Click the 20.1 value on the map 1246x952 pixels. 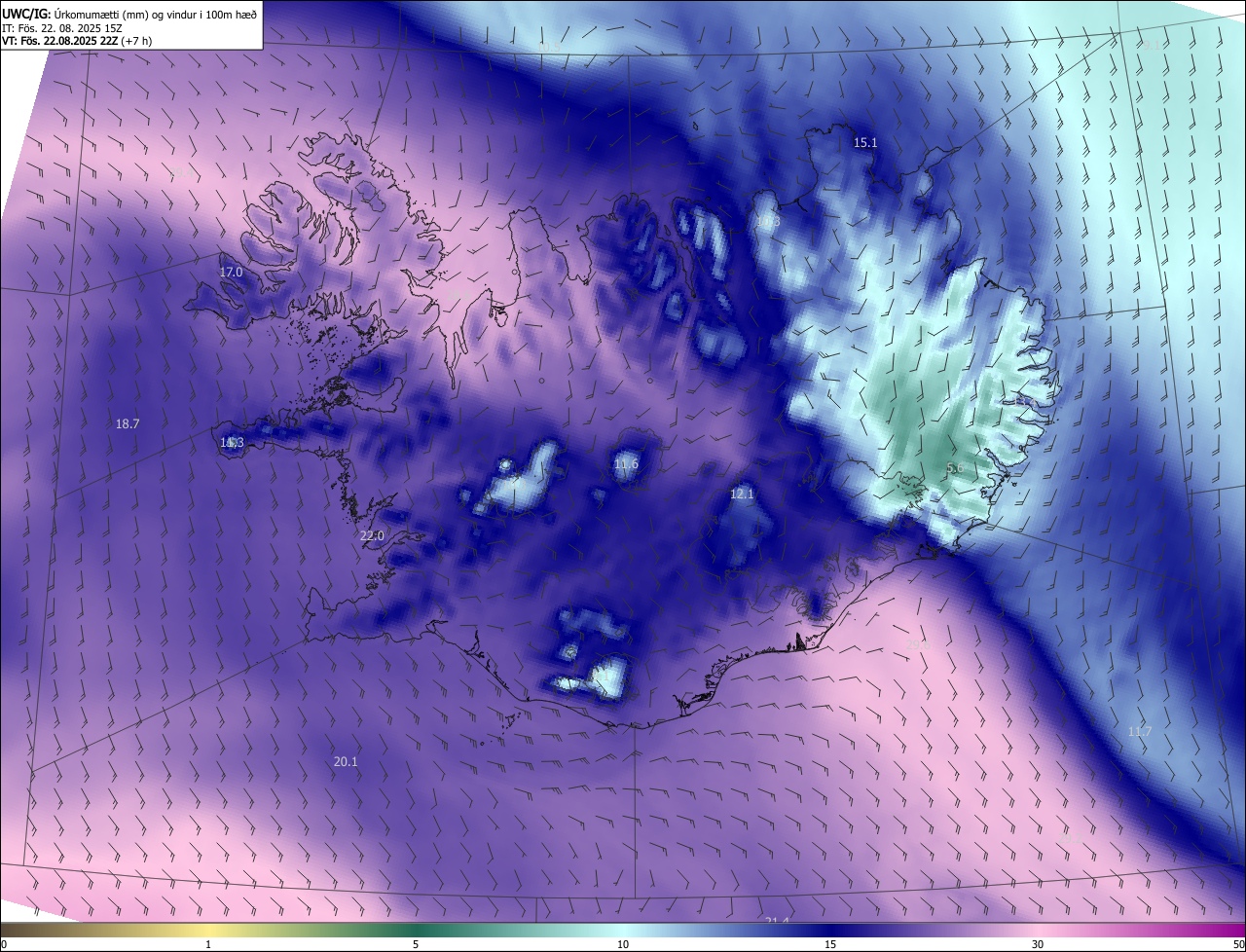[x=346, y=762]
